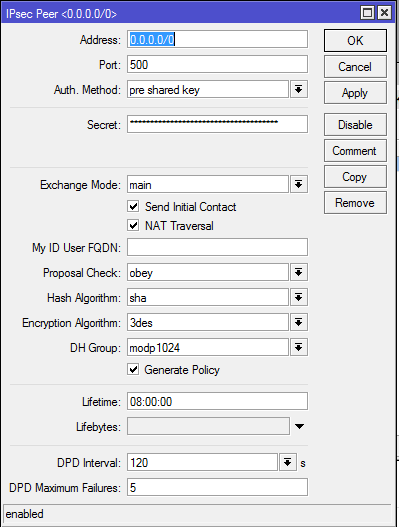399x527 pixels.
Task: Click the Auth. Method value pre shared key
Action: [x=208, y=89]
